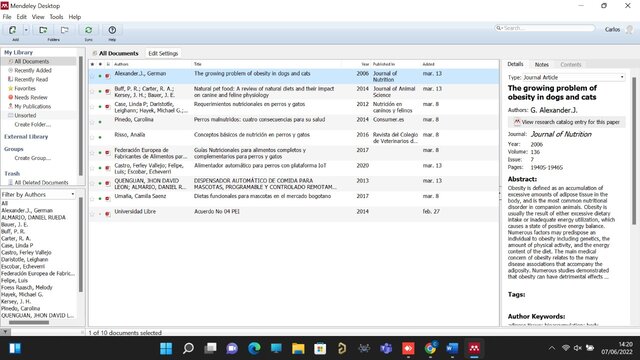Click the Create Folder... link
This screenshot has height=360, width=640.
click(33, 124)
